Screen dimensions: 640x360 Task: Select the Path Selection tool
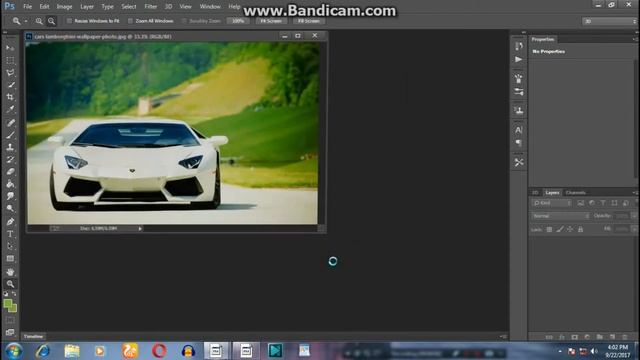click(10, 247)
